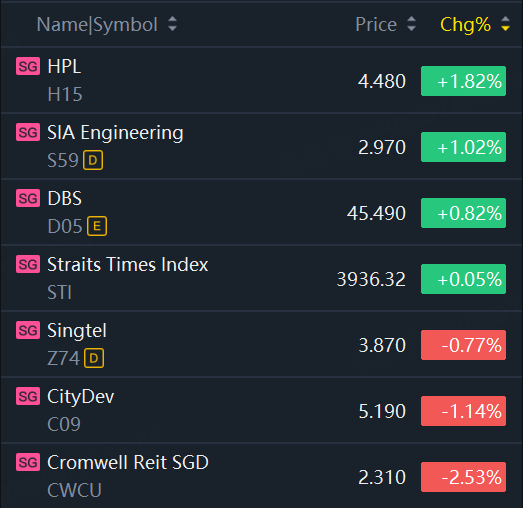
Task: Click the SG market badge next to HPL
Action: (28, 66)
